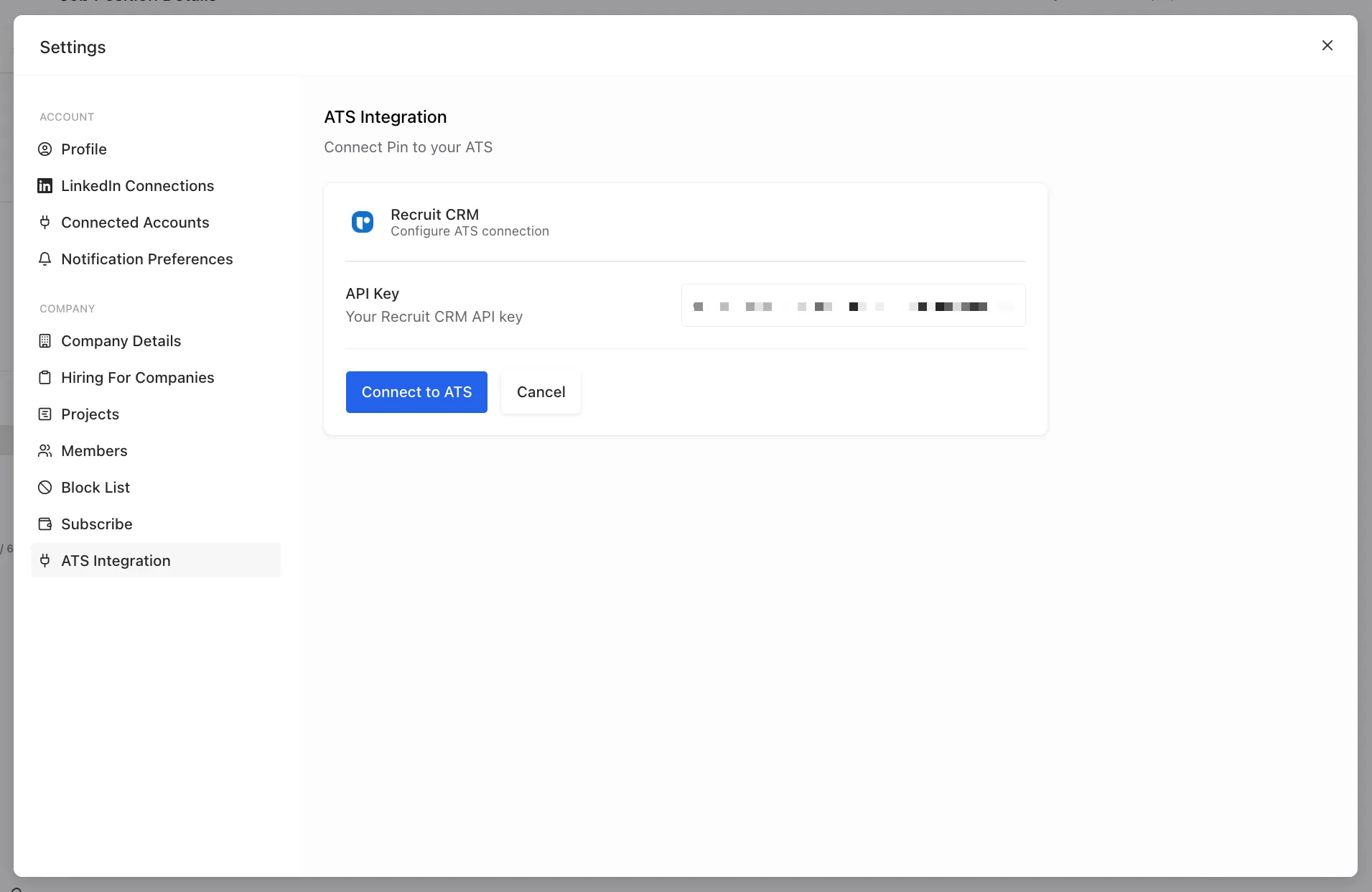Open the Members page
Screen dimensions: 1372x892
156,450
